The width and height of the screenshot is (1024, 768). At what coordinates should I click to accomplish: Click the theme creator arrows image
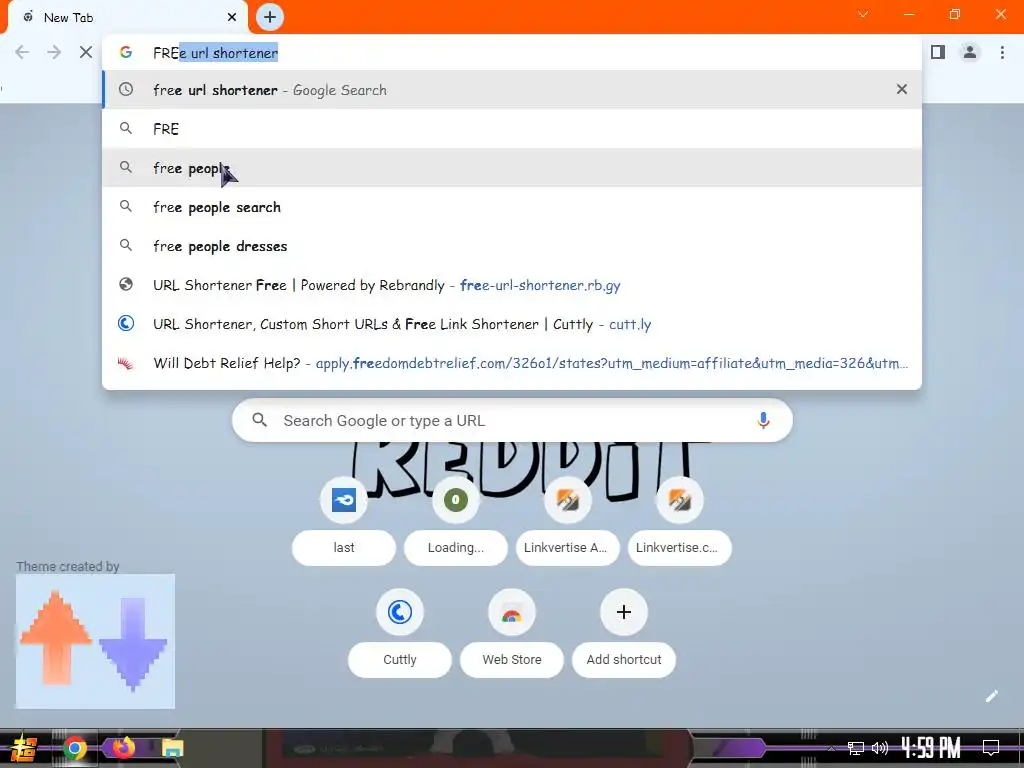(95, 641)
